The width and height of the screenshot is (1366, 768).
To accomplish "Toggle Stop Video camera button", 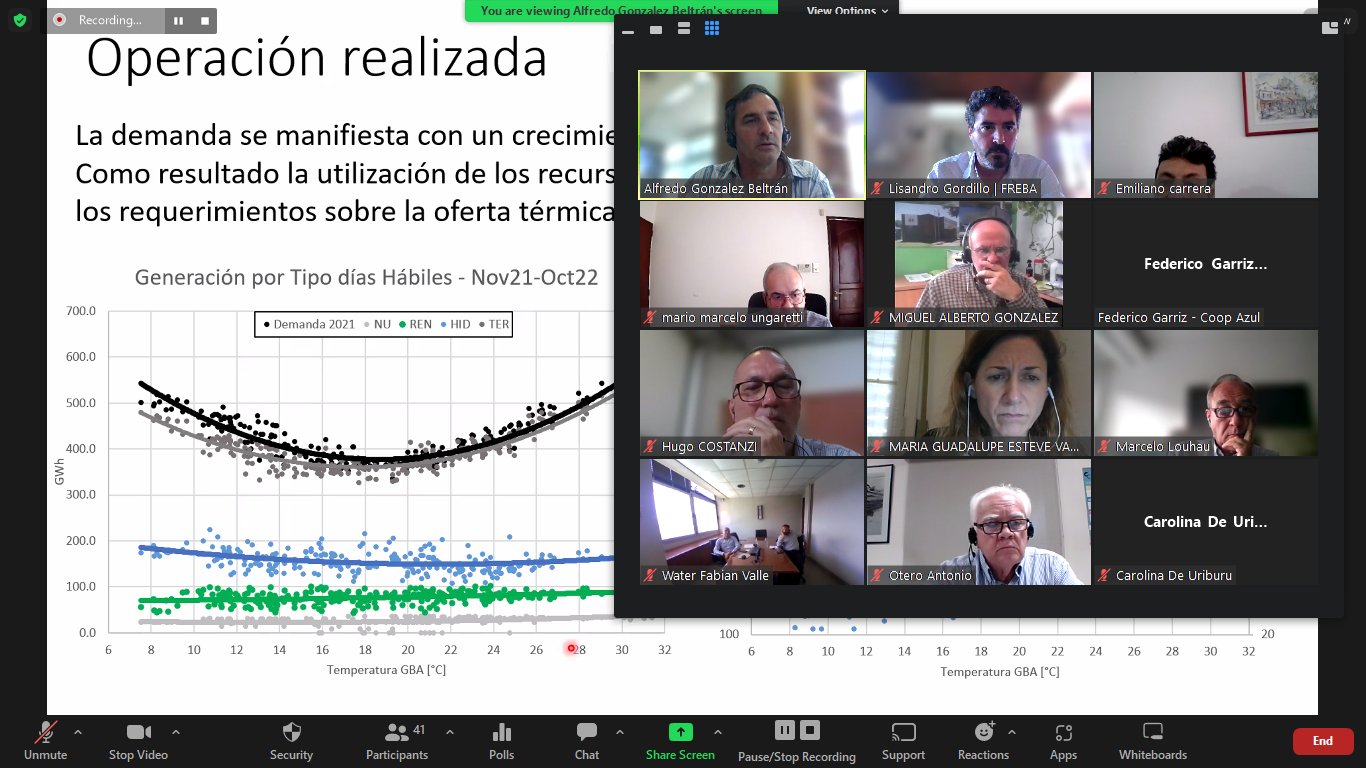I will pos(138,740).
